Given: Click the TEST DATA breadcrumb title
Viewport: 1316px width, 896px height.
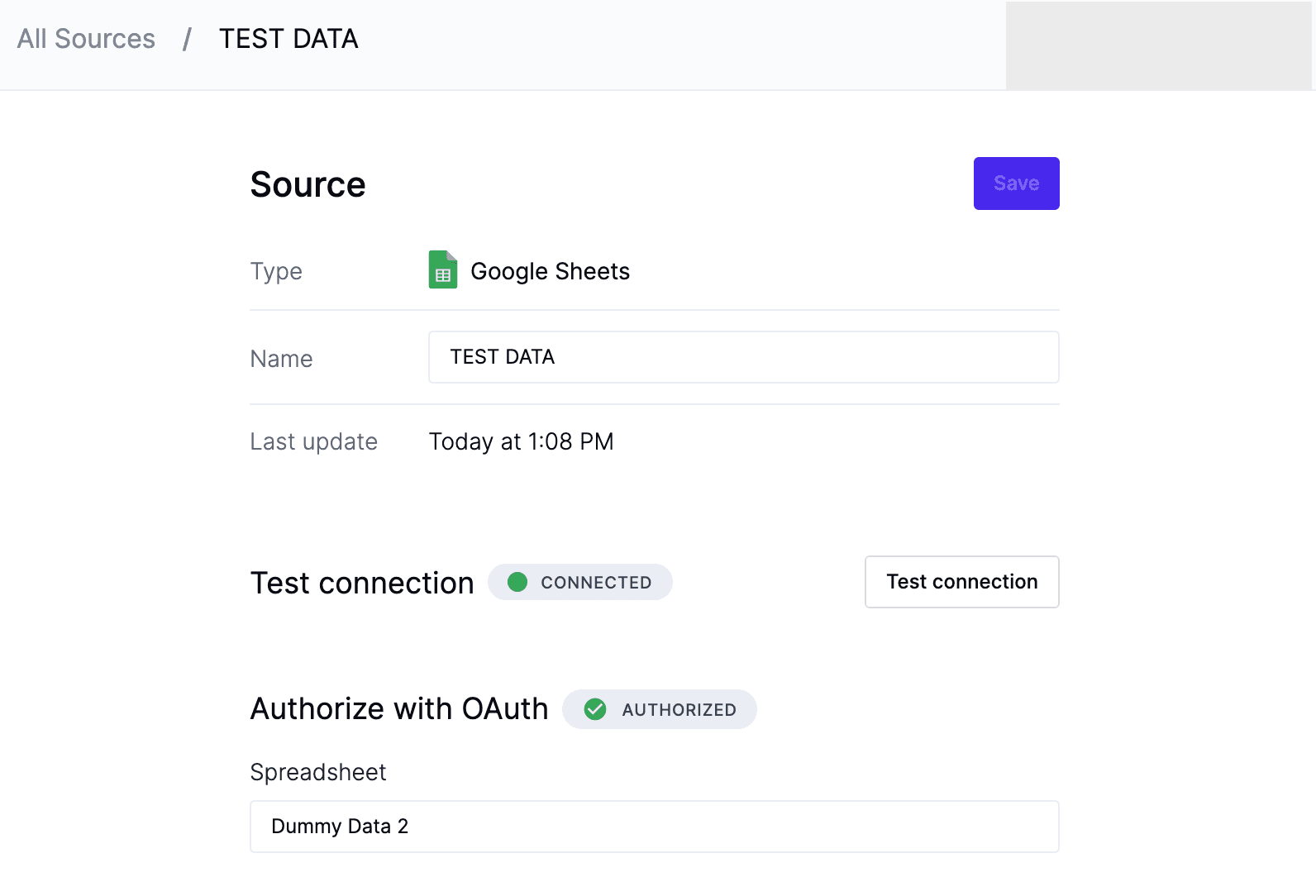Looking at the screenshot, I should [x=288, y=39].
